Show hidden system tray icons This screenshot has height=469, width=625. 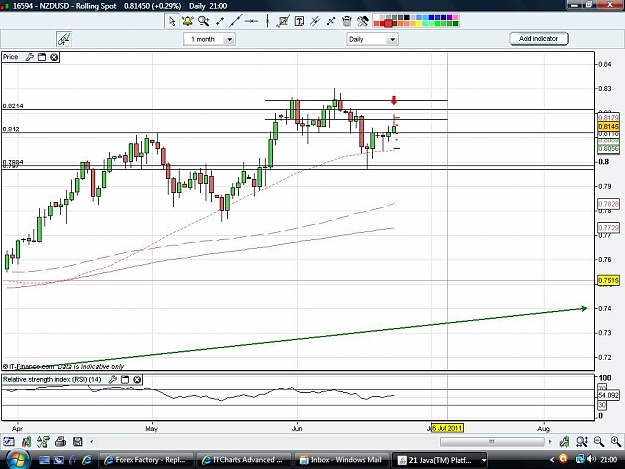click(552, 460)
